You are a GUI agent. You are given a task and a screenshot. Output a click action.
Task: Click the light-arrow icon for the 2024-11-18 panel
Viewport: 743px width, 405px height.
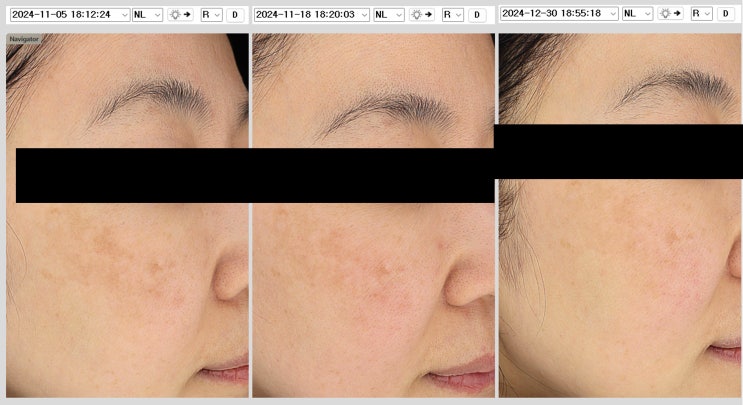coord(422,15)
